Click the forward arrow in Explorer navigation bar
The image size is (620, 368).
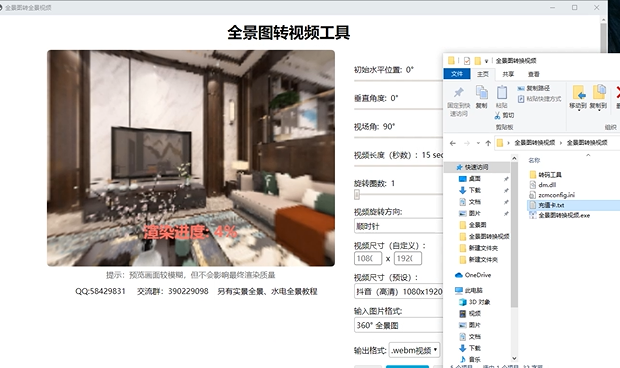pyautogui.click(x=467, y=143)
